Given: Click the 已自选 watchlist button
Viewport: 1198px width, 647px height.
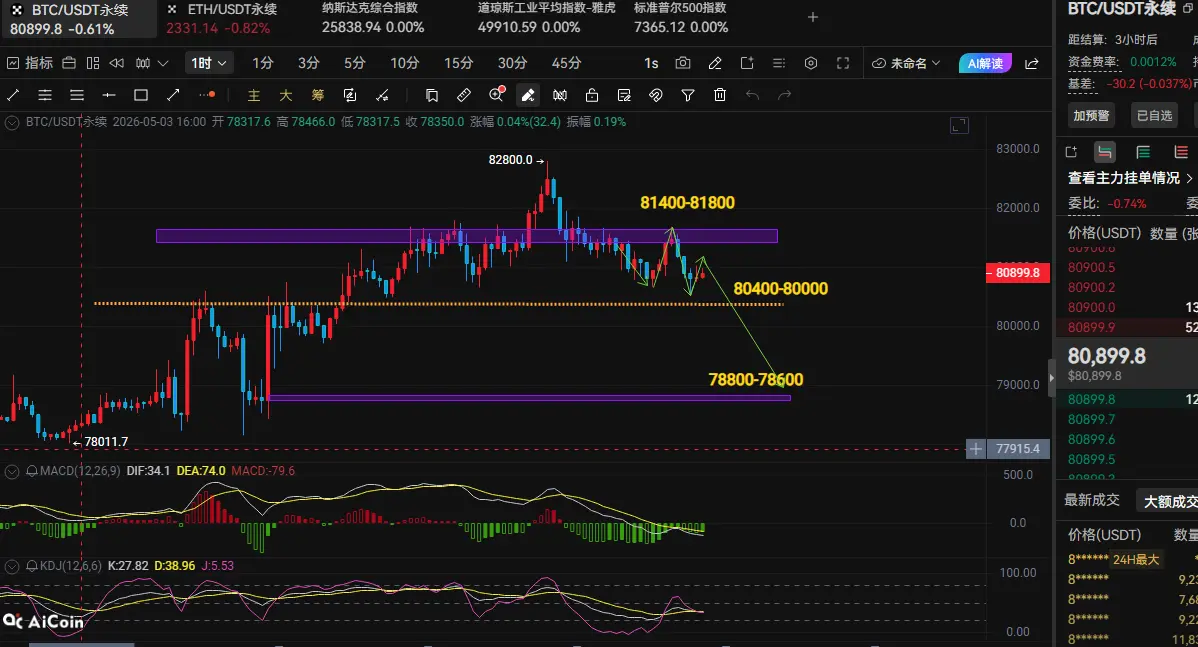Looking at the screenshot, I should coord(1154,115).
